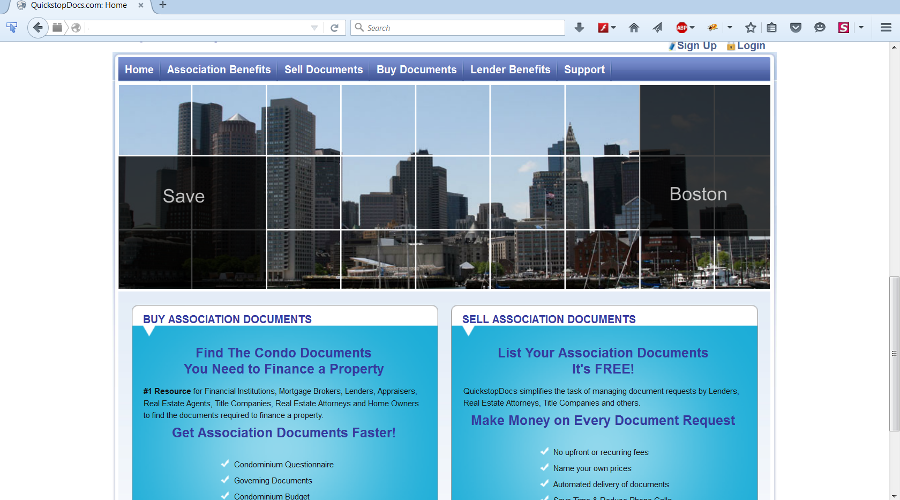This screenshot has width=900, height=500.
Task: Expand the orange extension dropdown arrow
Action: (x=730, y=28)
